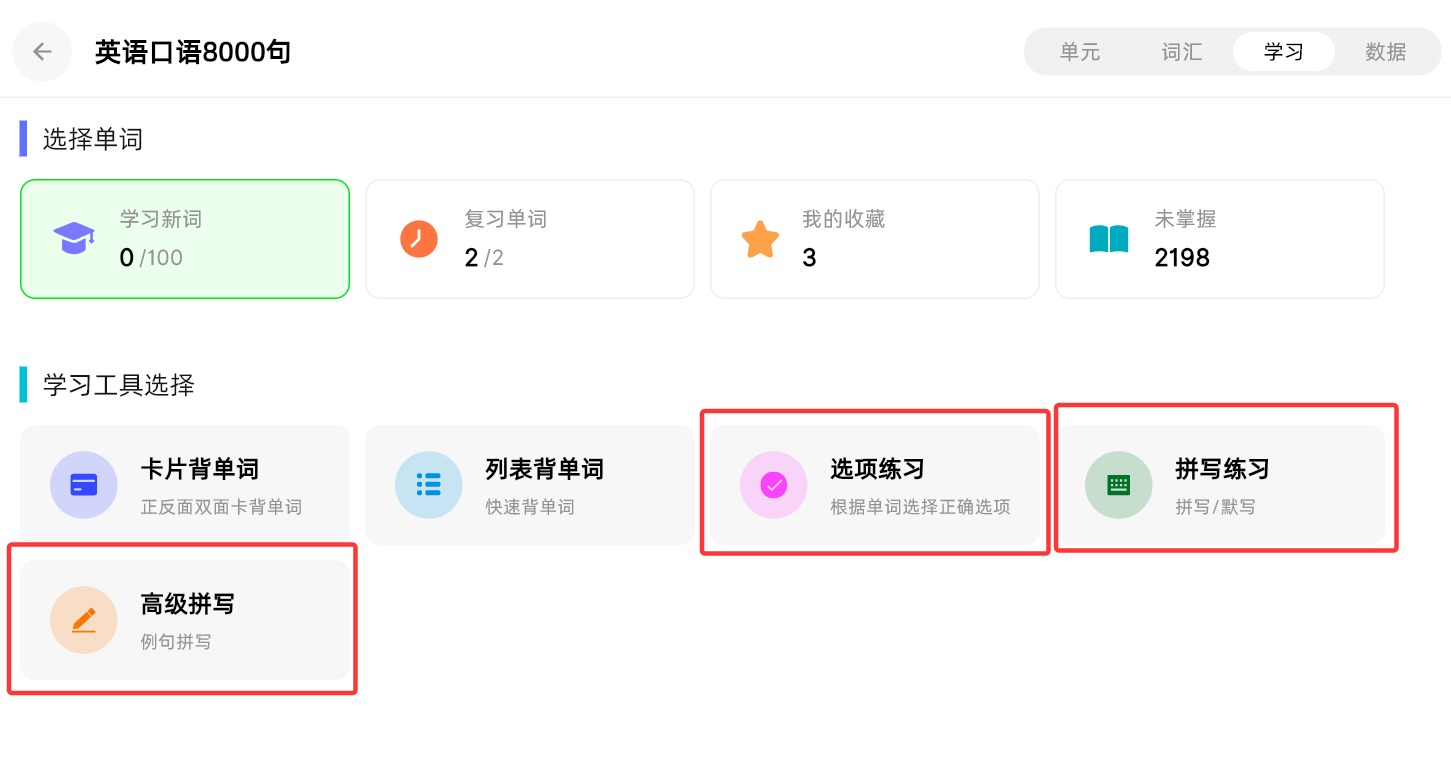
Task: Click the blue card icon
Action: click(x=84, y=485)
